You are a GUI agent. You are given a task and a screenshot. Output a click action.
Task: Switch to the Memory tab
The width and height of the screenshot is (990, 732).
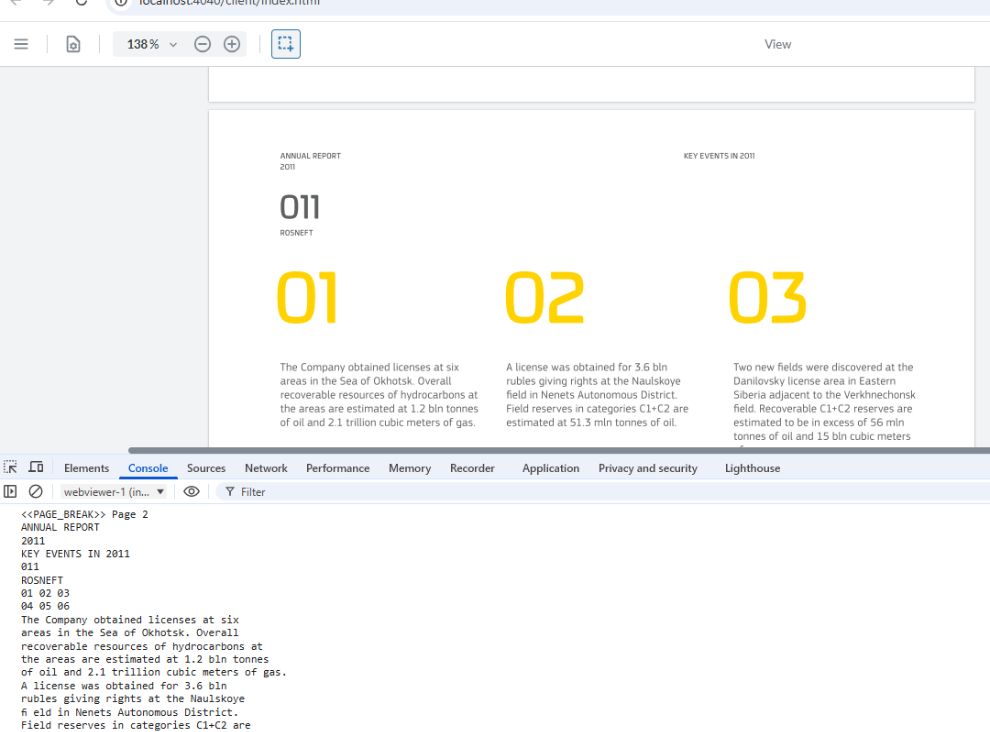(x=410, y=468)
